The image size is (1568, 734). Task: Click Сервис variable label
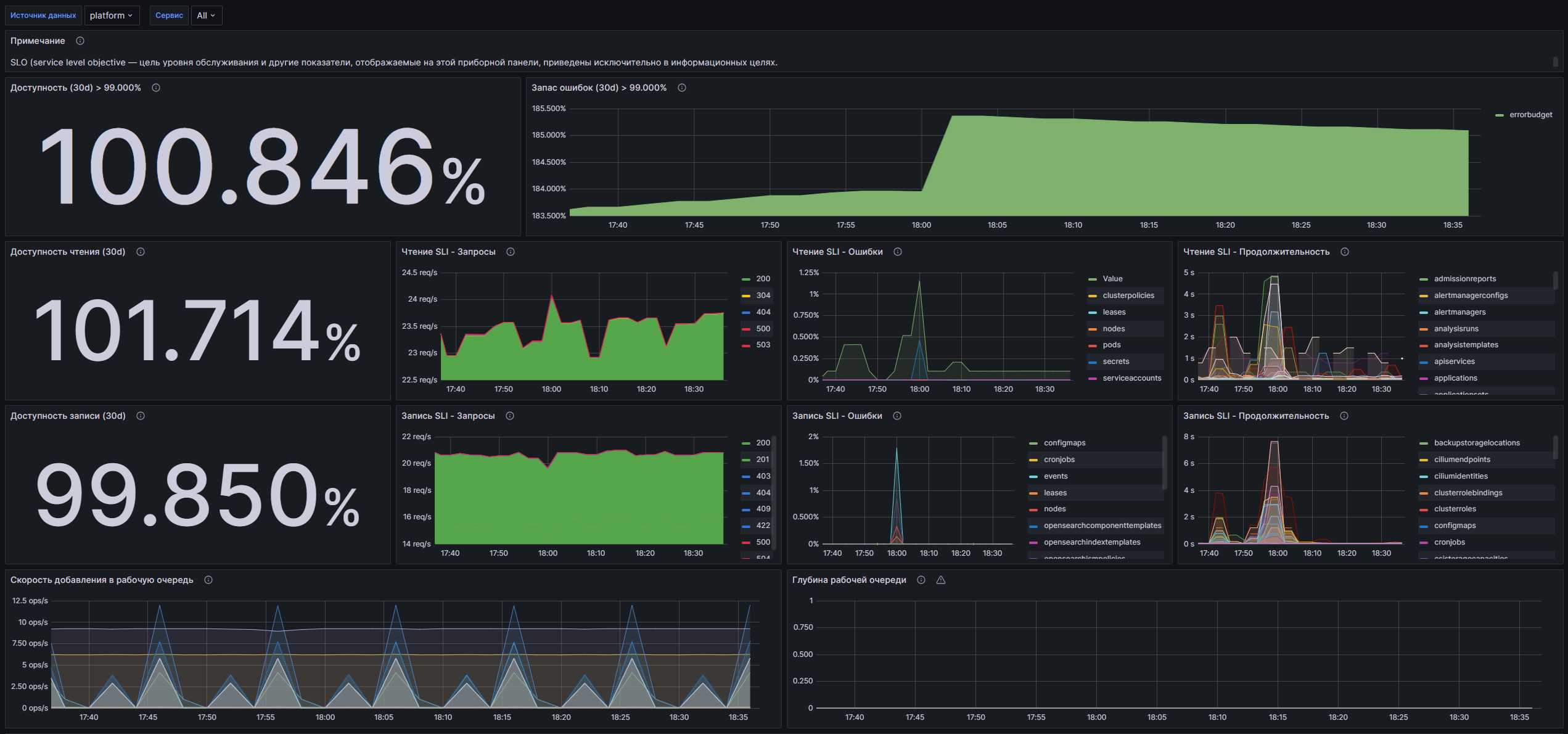[x=169, y=15]
